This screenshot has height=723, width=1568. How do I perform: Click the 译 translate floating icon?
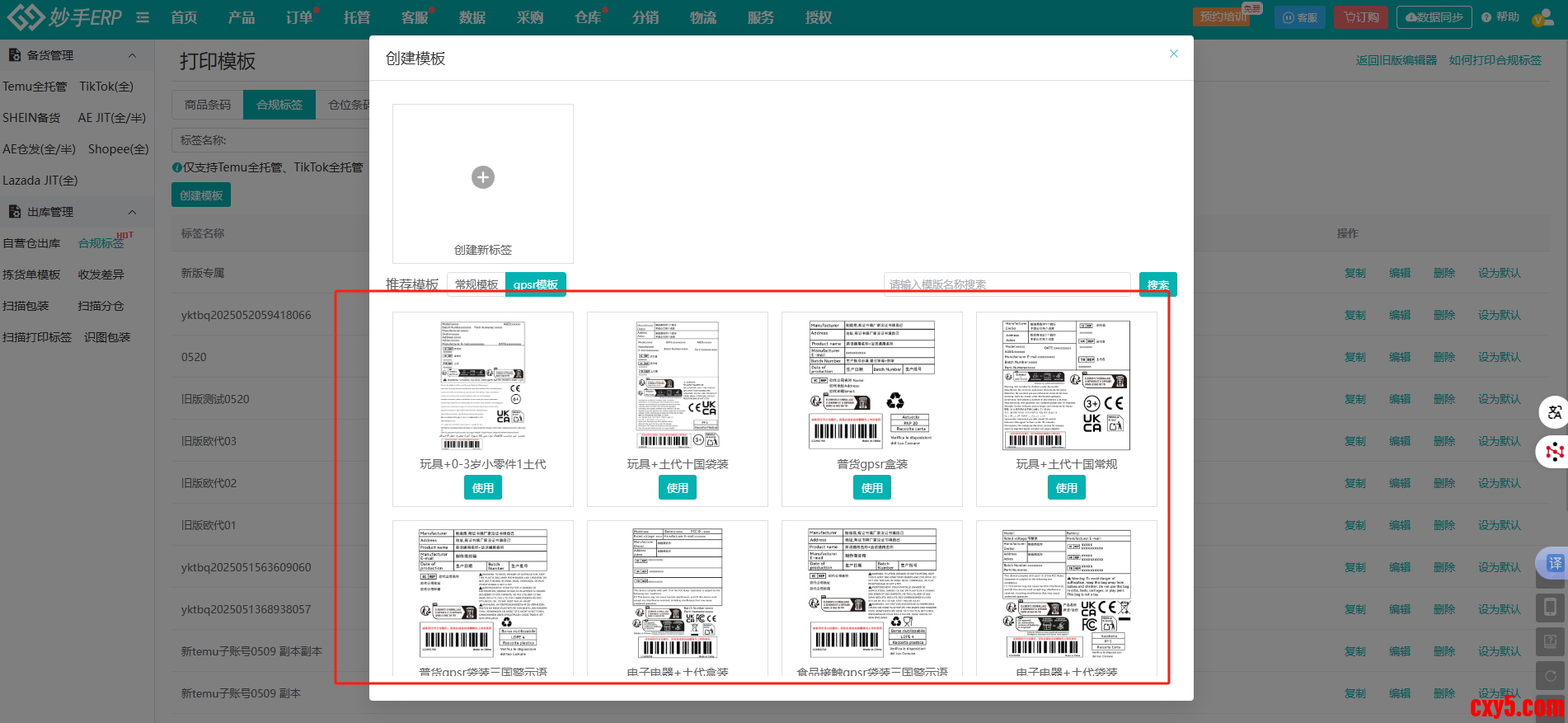(x=1554, y=563)
